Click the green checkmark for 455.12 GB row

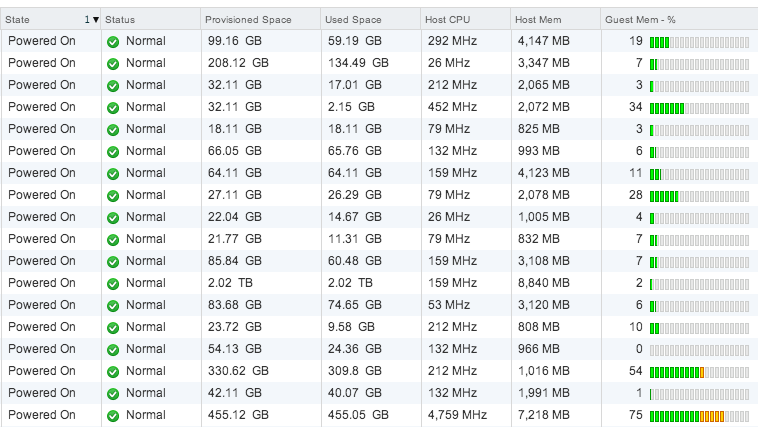point(113,415)
